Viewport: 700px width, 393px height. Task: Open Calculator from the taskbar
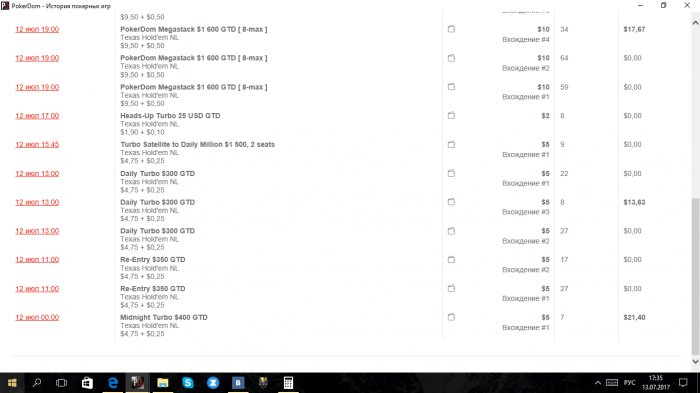(x=288, y=383)
